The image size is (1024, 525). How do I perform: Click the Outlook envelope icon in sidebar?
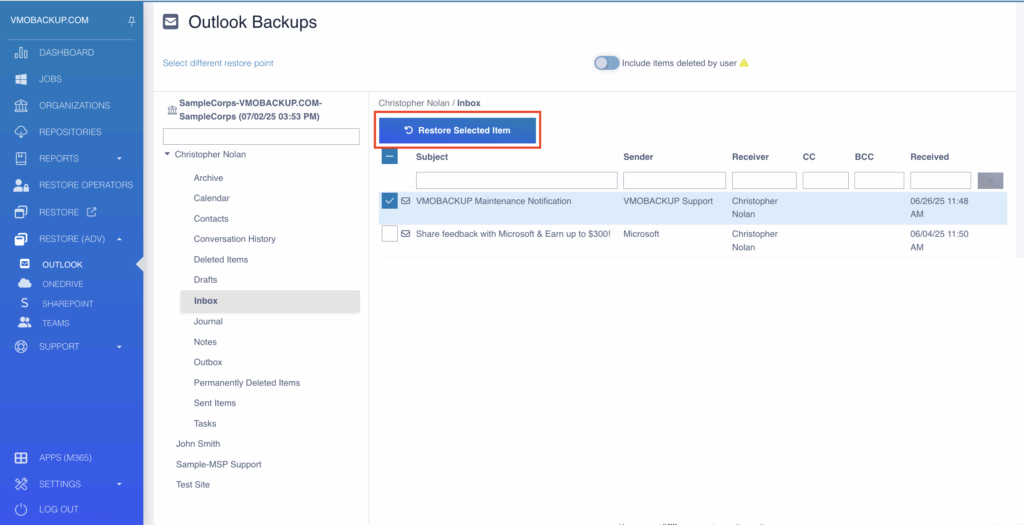coord(25,264)
